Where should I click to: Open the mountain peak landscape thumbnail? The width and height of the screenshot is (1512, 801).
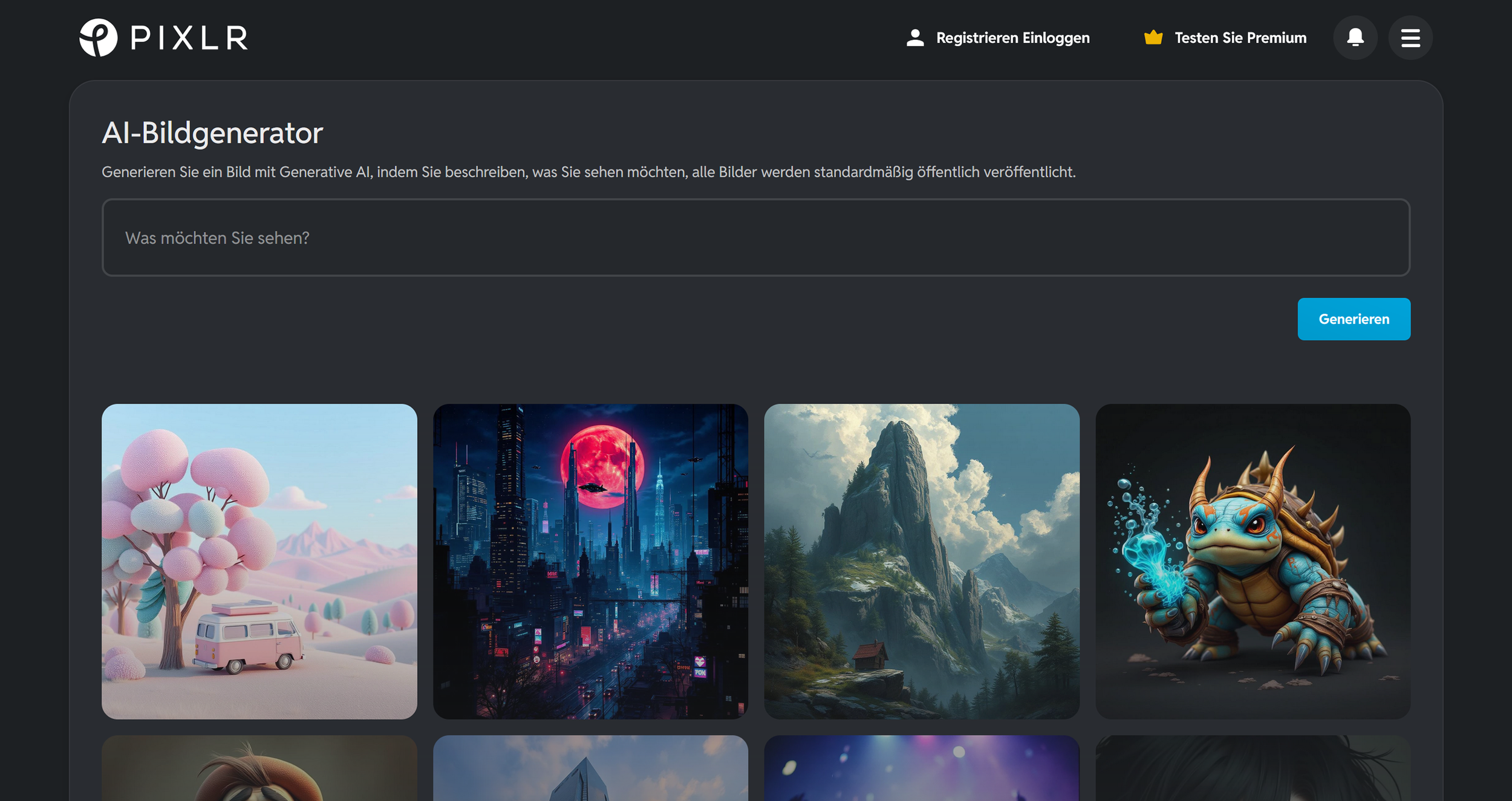pyautogui.click(x=922, y=562)
